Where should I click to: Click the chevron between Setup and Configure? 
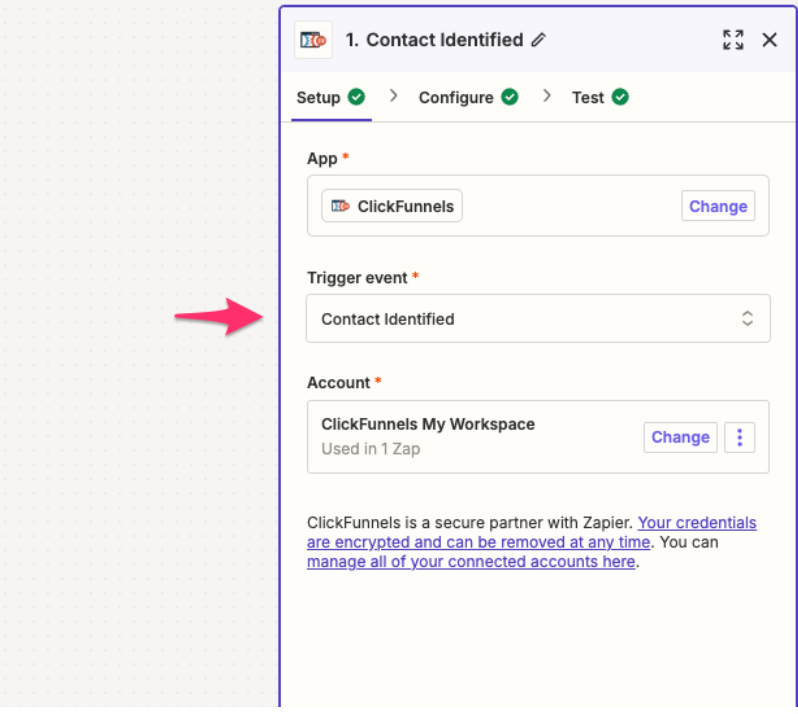(394, 96)
